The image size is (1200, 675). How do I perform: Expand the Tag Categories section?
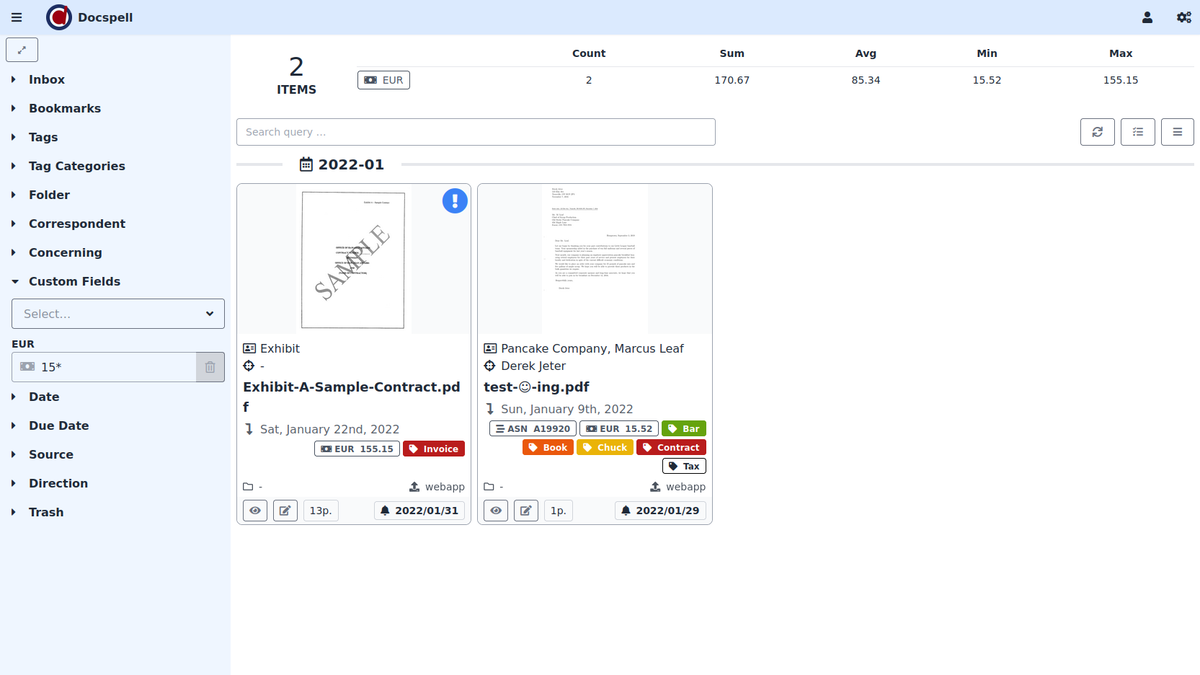76,166
